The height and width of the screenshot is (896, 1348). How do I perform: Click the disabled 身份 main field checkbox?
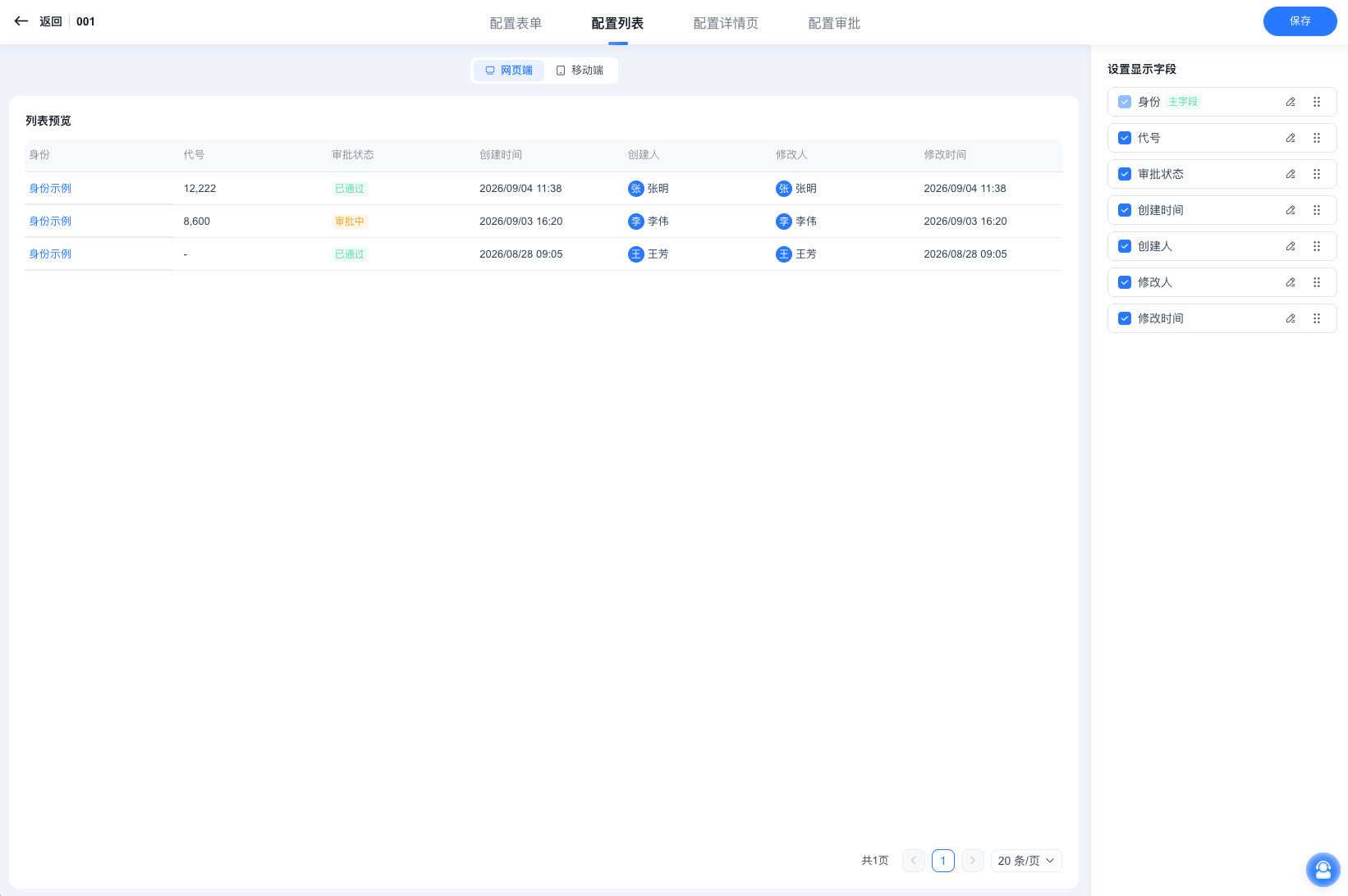point(1125,102)
